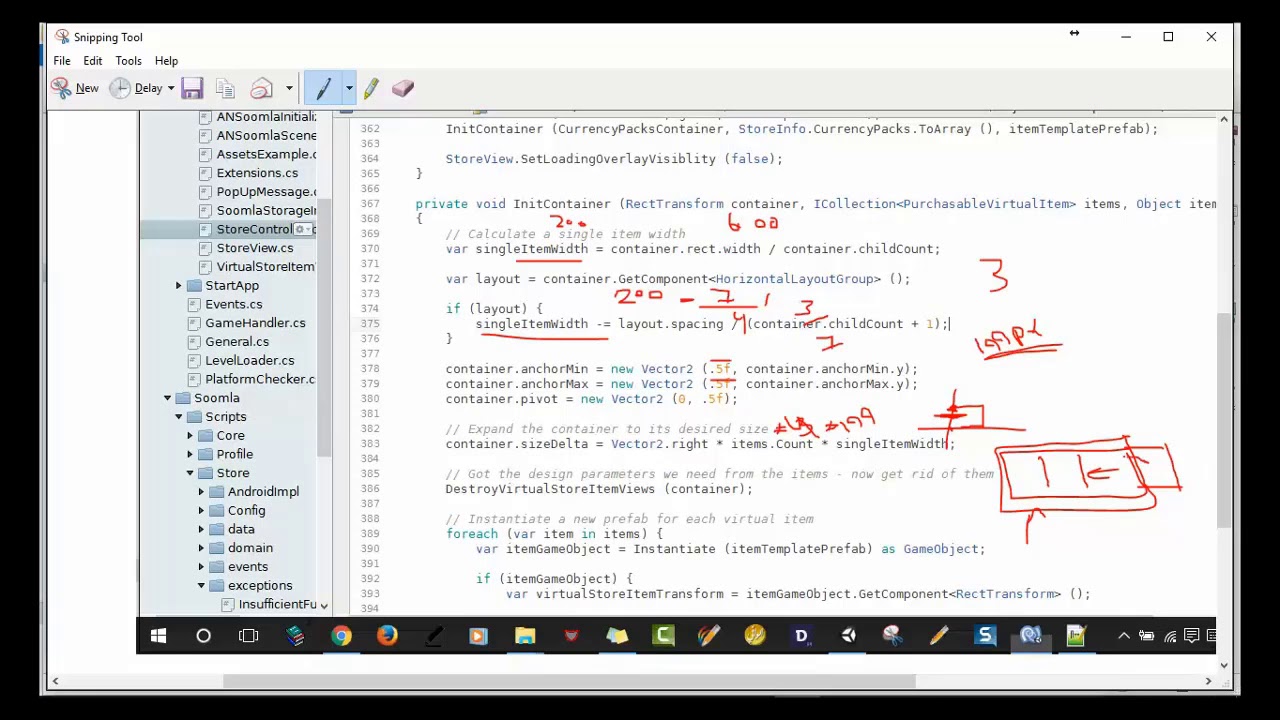Save the snip with the floppy disk icon
Viewport: 1280px width, 720px height.
(192, 88)
